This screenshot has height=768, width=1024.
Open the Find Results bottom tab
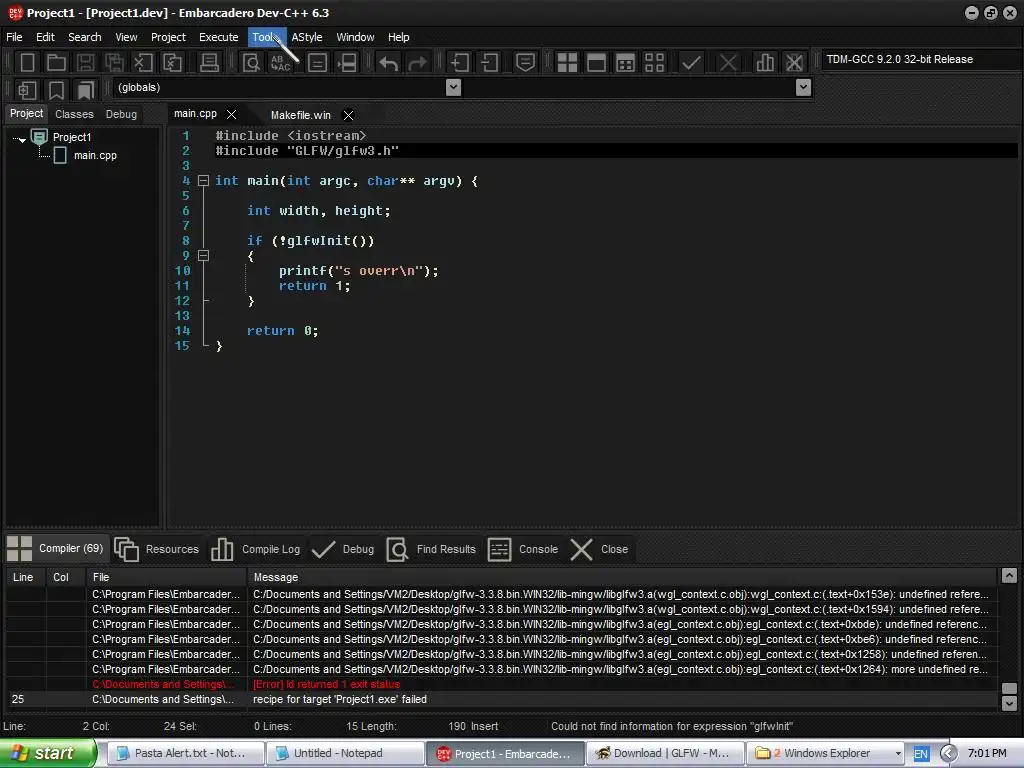pos(431,549)
